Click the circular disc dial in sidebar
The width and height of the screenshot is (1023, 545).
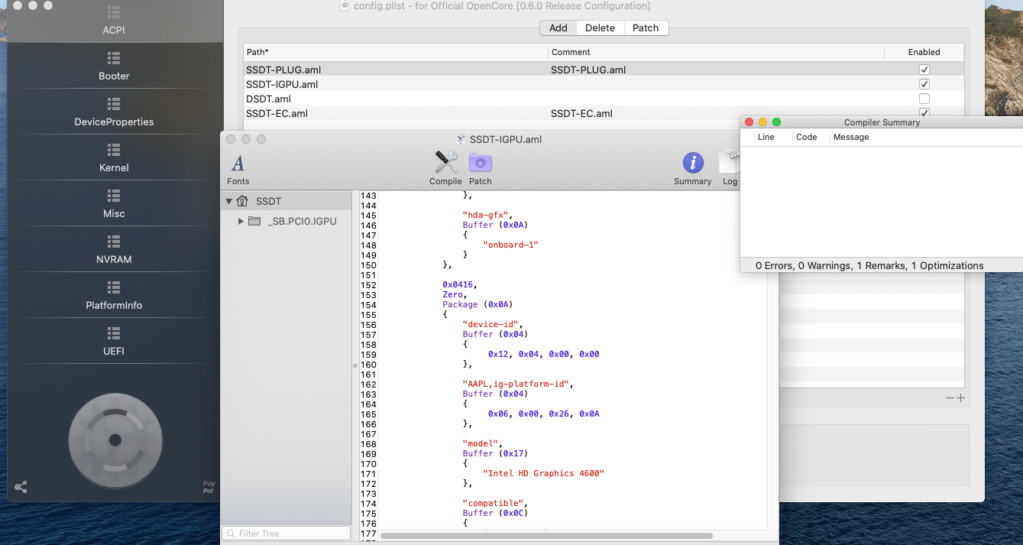115,440
